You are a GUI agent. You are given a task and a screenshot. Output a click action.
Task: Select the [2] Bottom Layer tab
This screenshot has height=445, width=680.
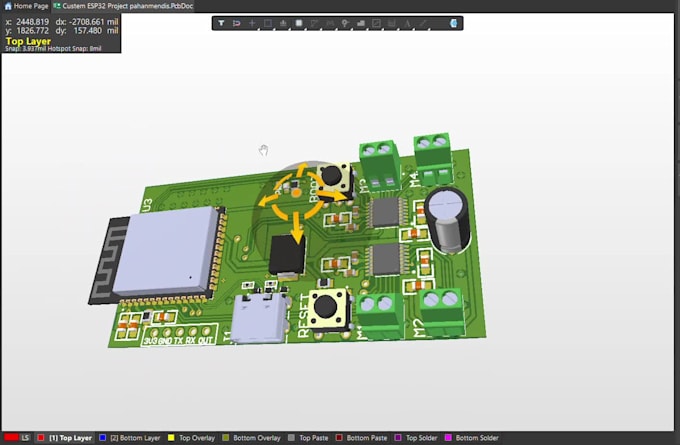coord(130,438)
